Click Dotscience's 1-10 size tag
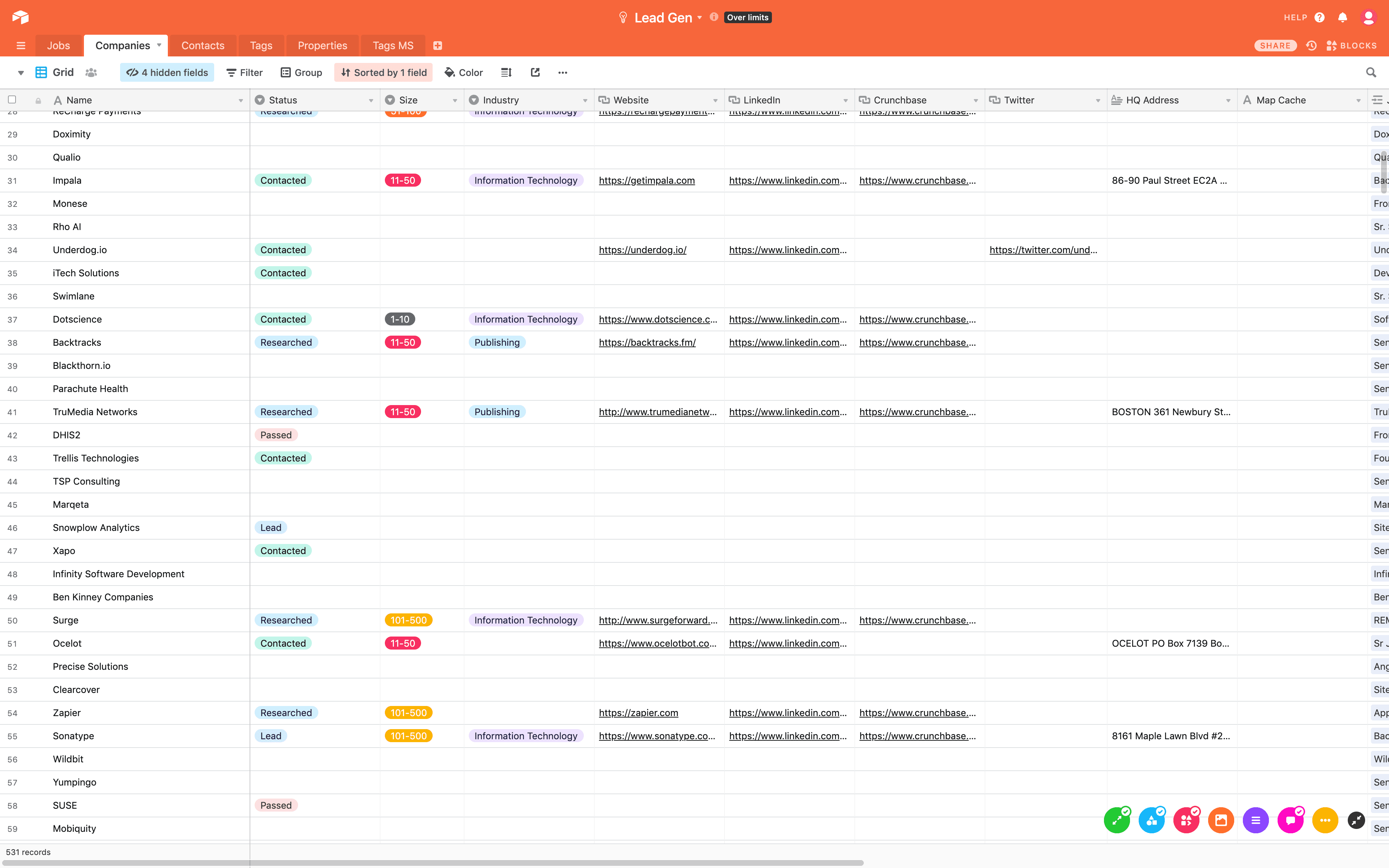1389x868 pixels. click(x=399, y=319)
